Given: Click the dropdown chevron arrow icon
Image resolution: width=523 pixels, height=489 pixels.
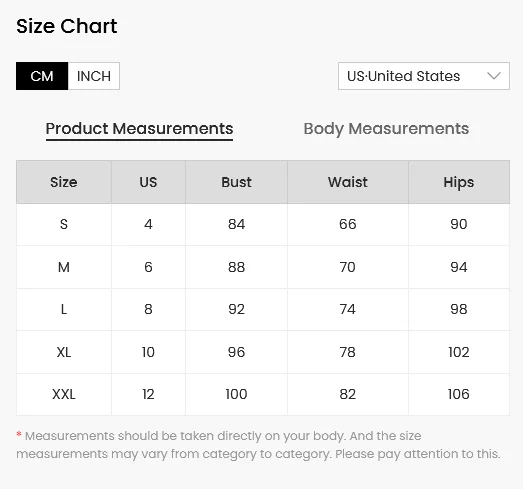Looking at the screenshot, I should tap(494, 76).
